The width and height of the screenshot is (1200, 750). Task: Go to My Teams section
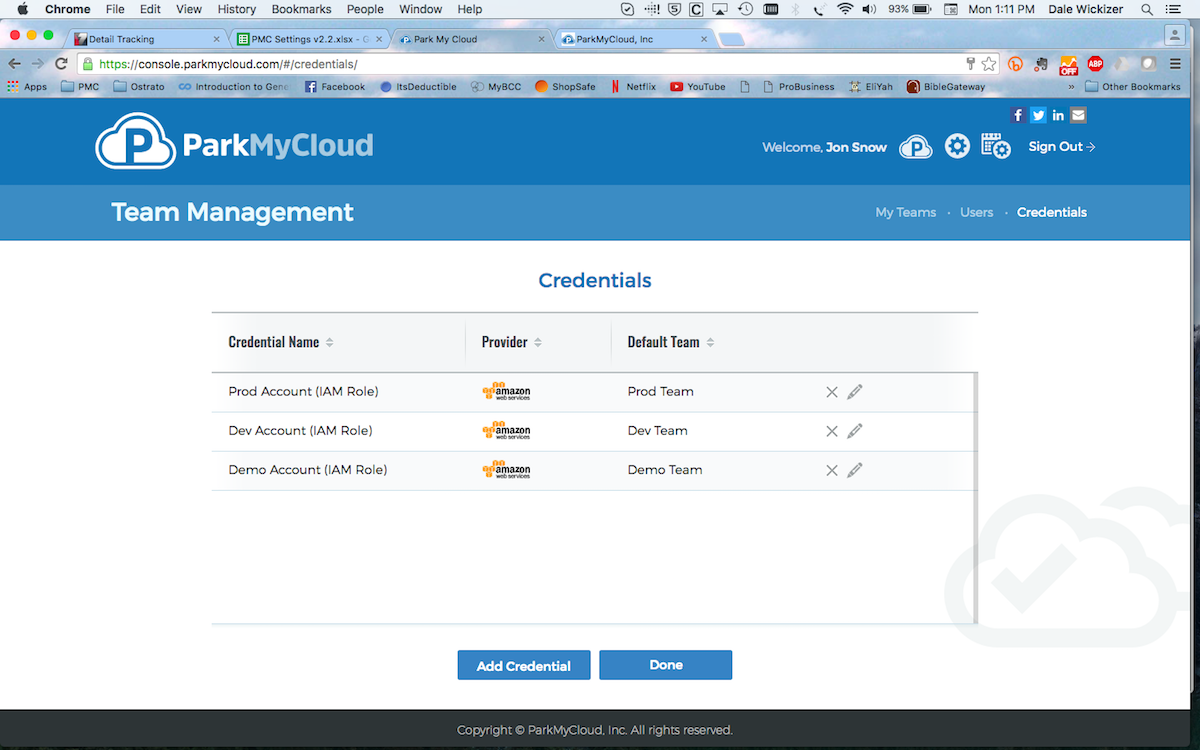coord(905,212)
